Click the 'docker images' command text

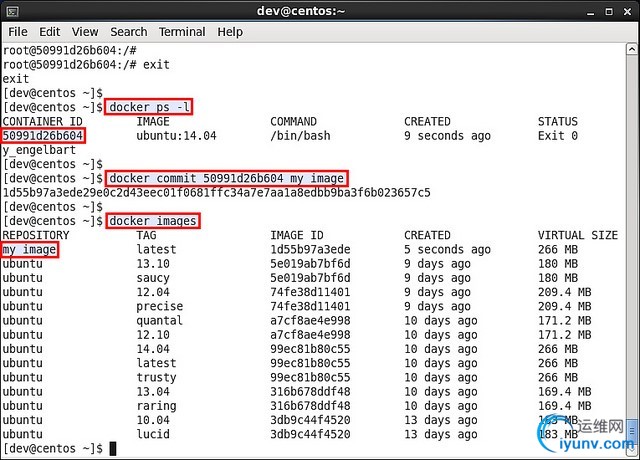153,221
